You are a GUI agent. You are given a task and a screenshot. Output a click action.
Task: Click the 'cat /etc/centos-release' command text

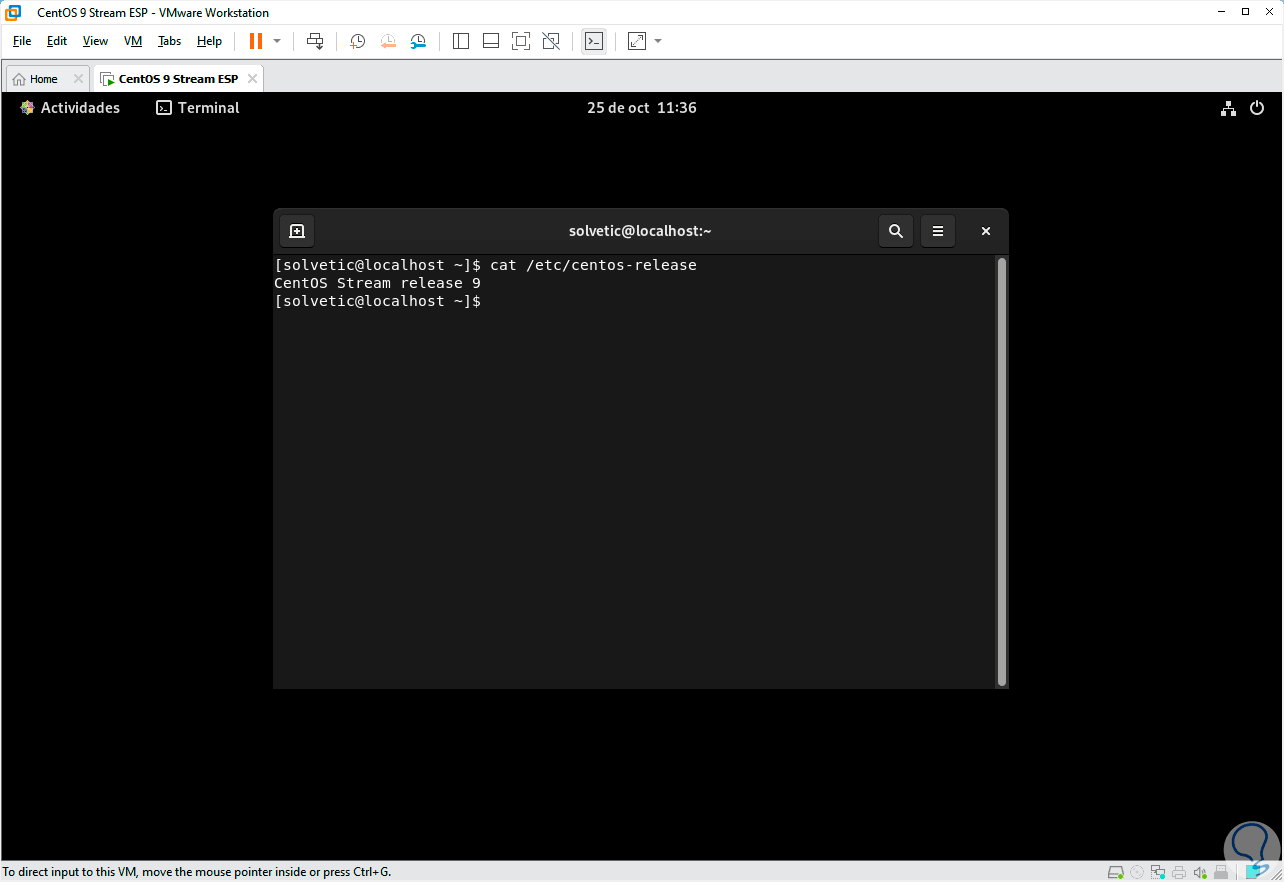pos(593,265)
